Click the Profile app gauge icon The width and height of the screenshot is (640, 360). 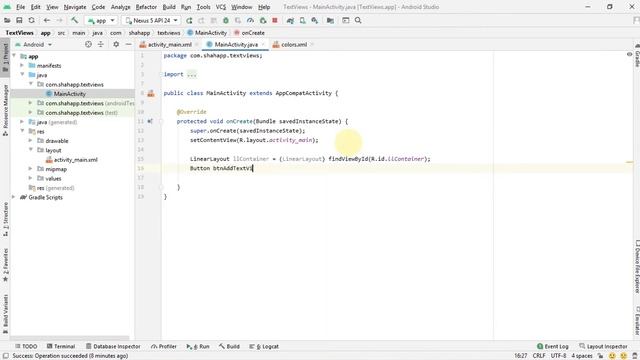point(250,20)
